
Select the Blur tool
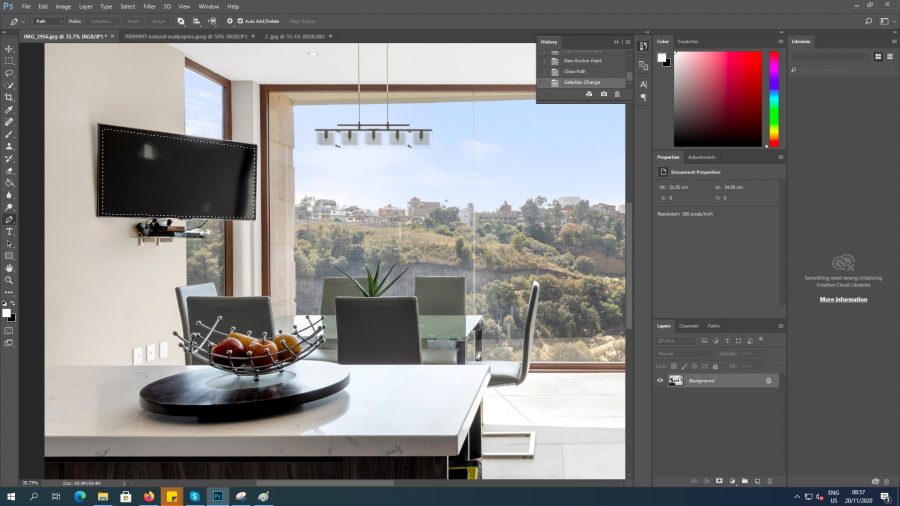click(x=9, y=195)
